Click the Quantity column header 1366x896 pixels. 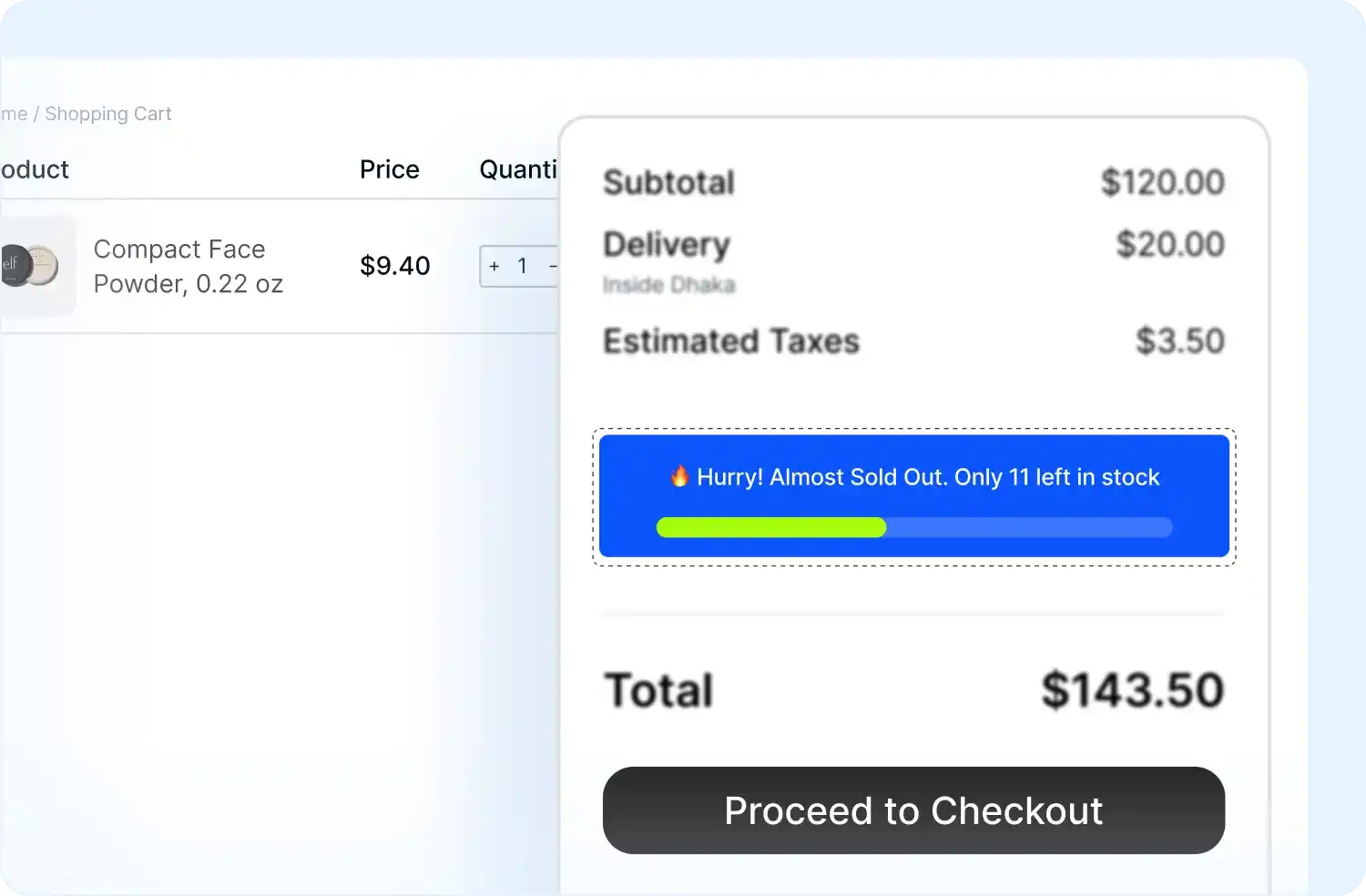pos(519,169)
